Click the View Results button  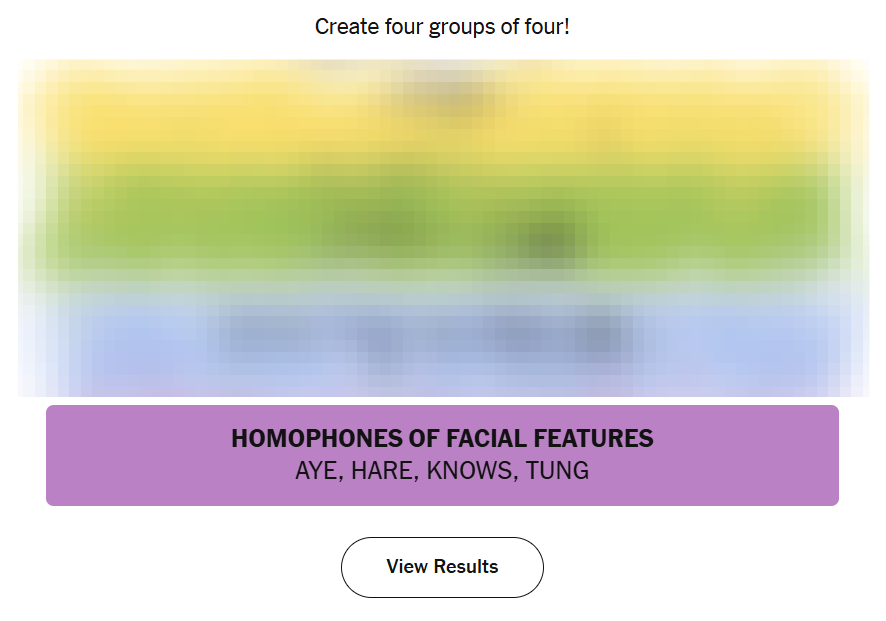coord(442,567)
